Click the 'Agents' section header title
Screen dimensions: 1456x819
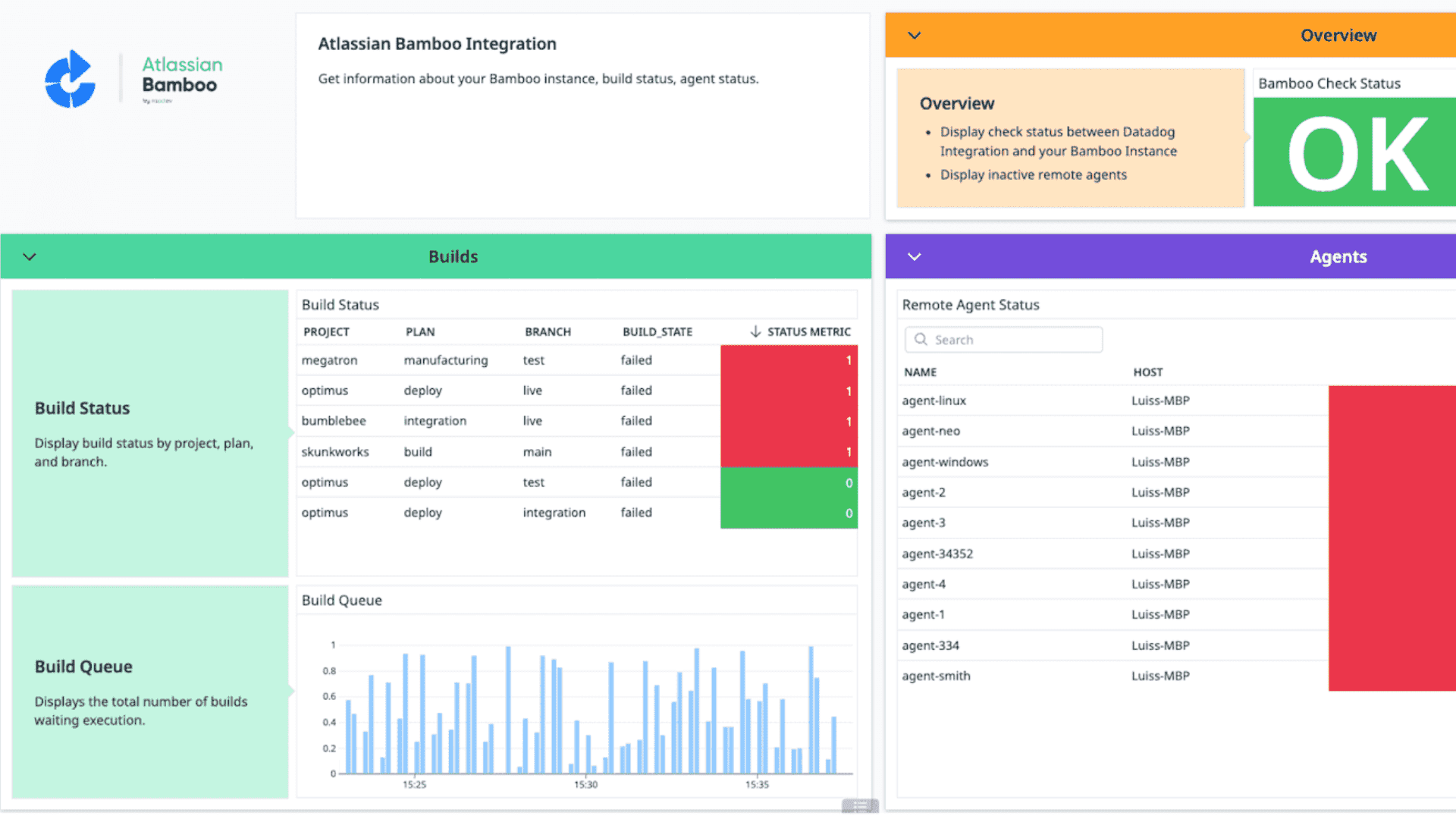[1338, 257]
